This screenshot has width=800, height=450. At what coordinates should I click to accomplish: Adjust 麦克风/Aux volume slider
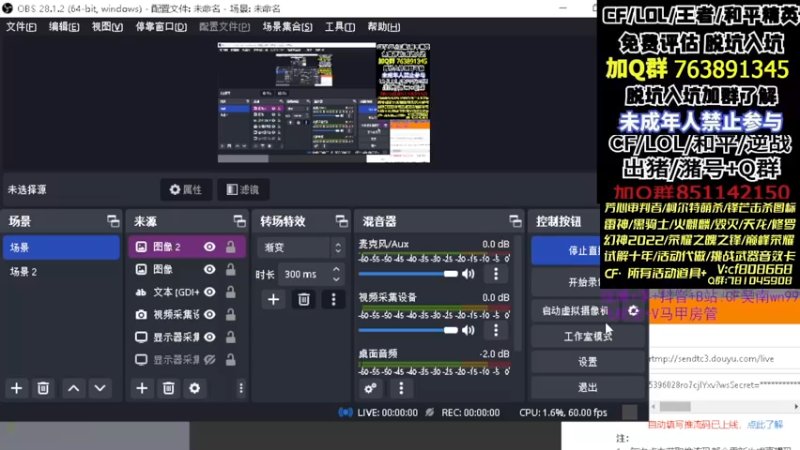click(408, 274)
